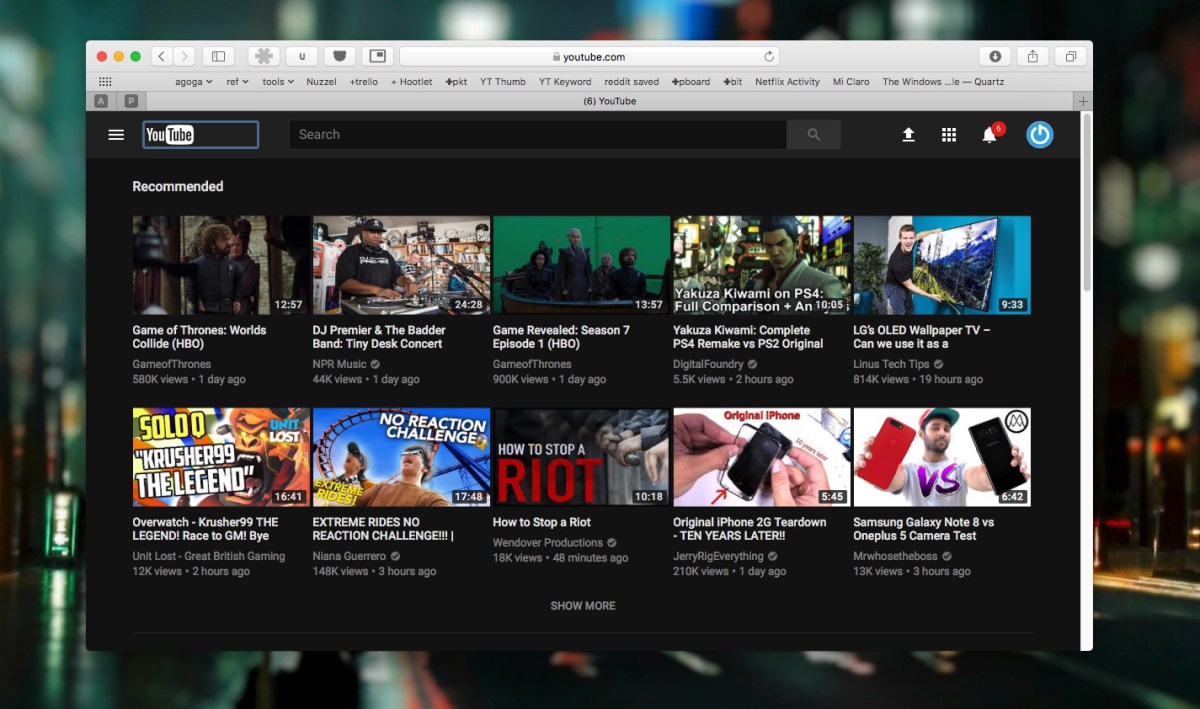Open the Niana Guerrero channel link

click(349, 557)
